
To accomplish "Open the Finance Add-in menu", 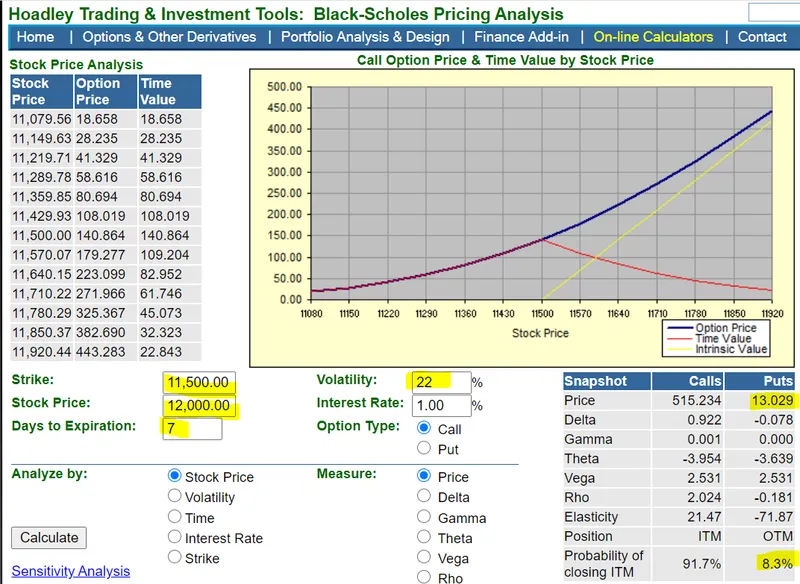I will coord(521,37).
